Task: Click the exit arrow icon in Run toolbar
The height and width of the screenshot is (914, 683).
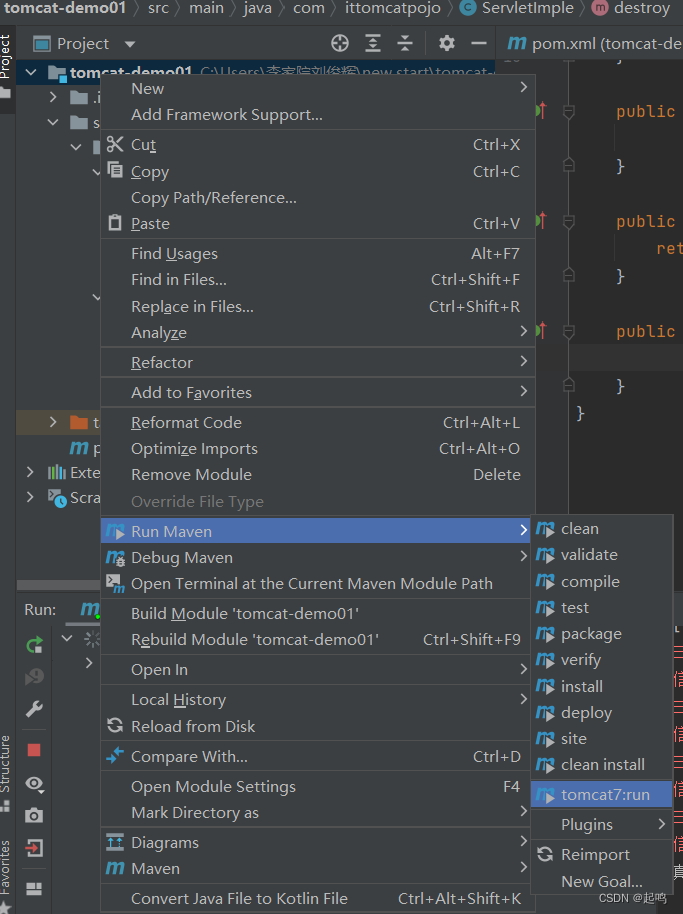Action: point(34,848)
